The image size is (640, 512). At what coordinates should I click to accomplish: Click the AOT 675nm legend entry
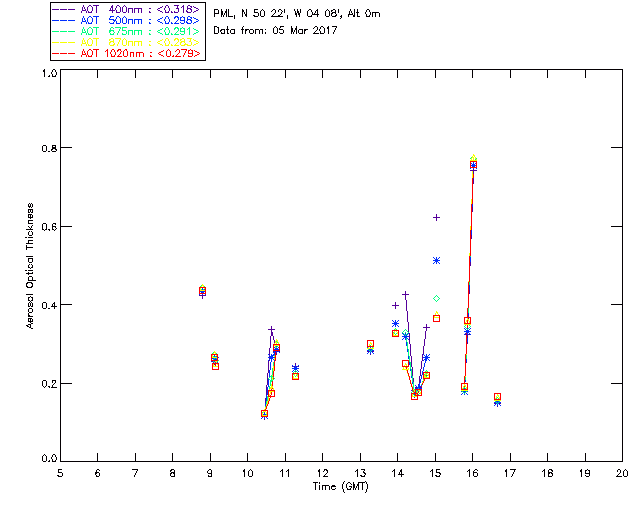click(x=127, y=31)
